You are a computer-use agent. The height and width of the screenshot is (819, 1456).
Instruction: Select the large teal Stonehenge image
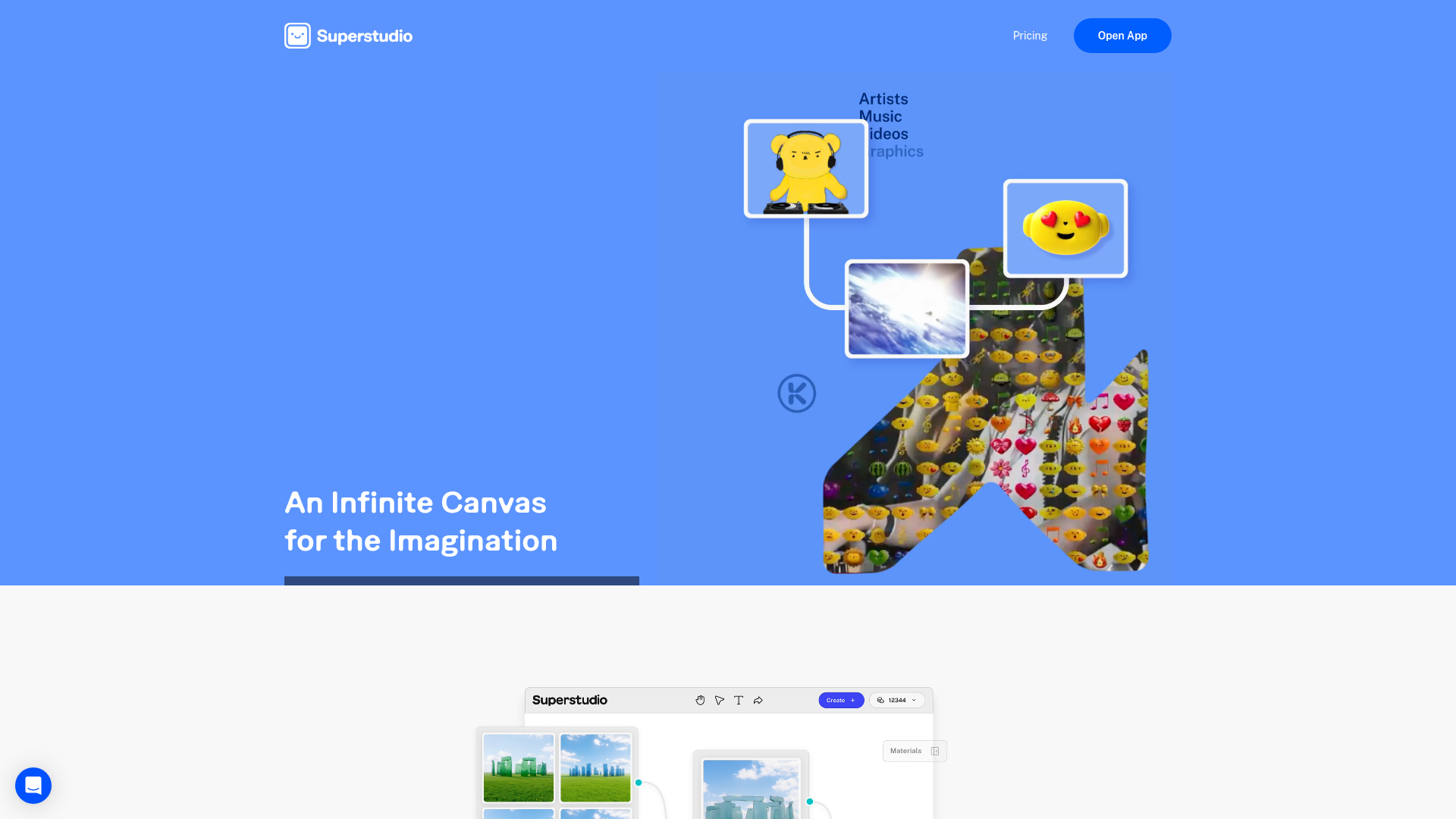pos(751,789)
